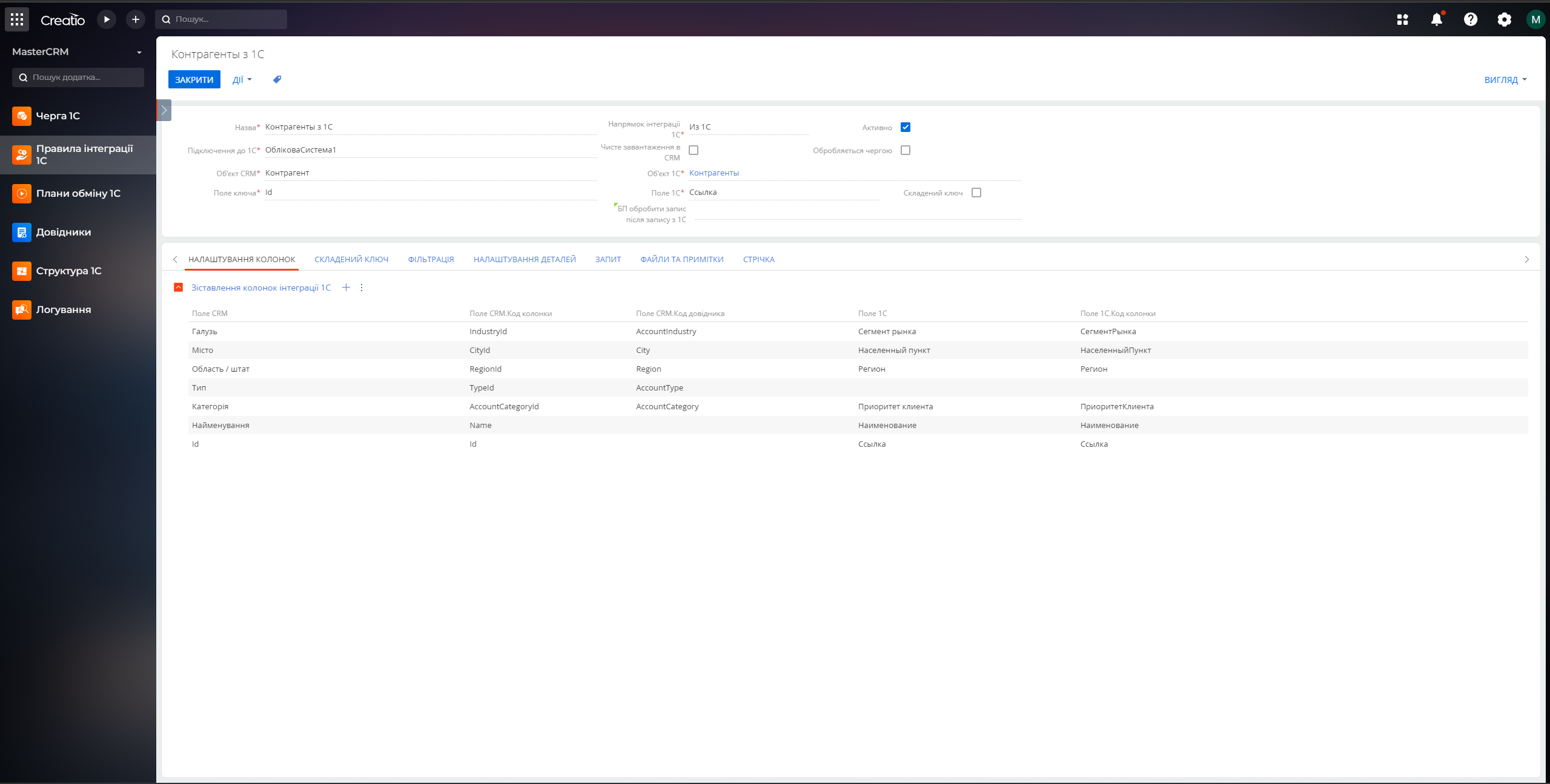Open the СТРІЧКА tab
This screenshot has width=1550, height=784.
pyautogui.click(x=758, y=259)
